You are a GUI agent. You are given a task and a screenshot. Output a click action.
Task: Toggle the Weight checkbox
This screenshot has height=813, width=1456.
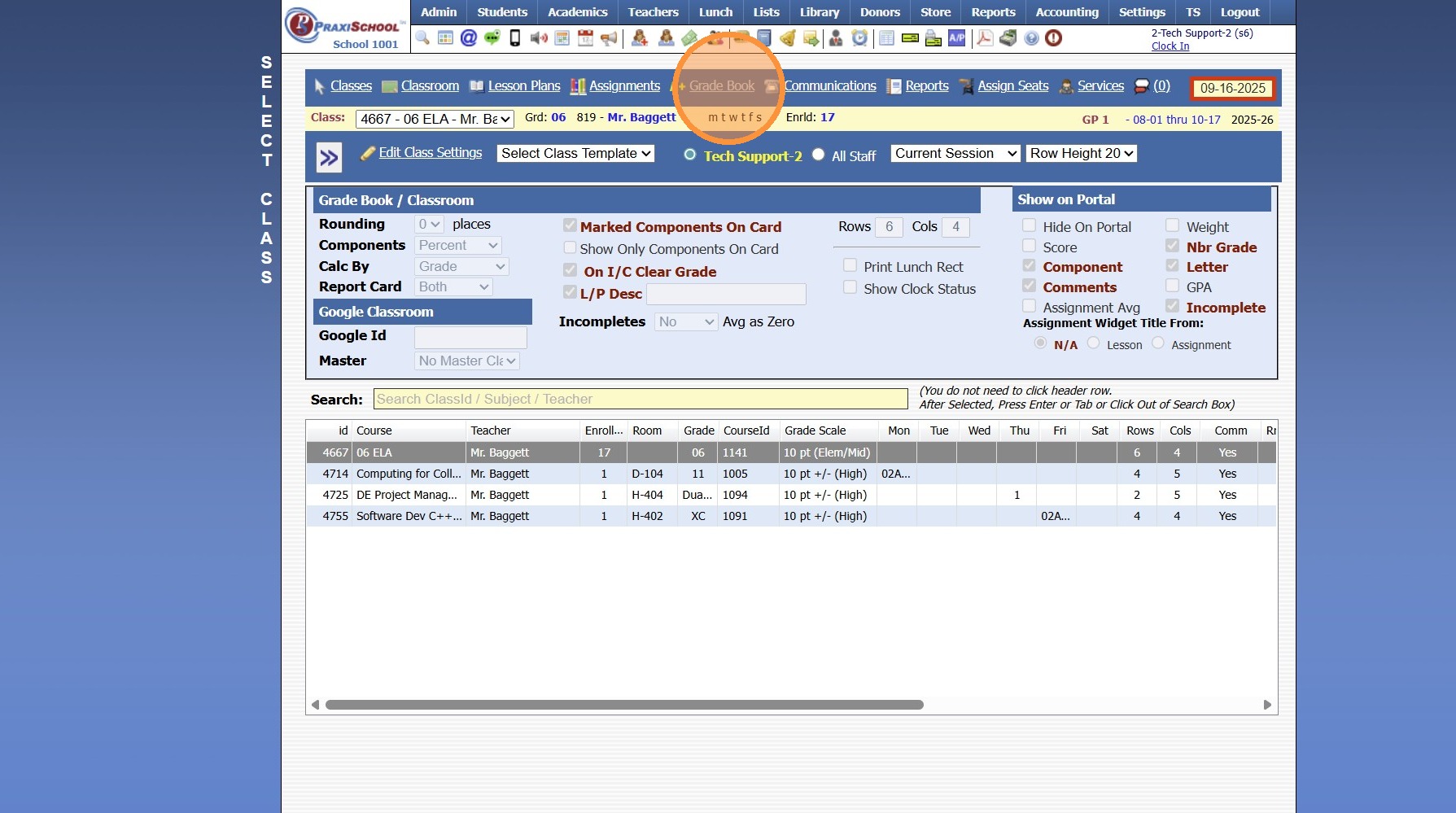[1172, 225]
